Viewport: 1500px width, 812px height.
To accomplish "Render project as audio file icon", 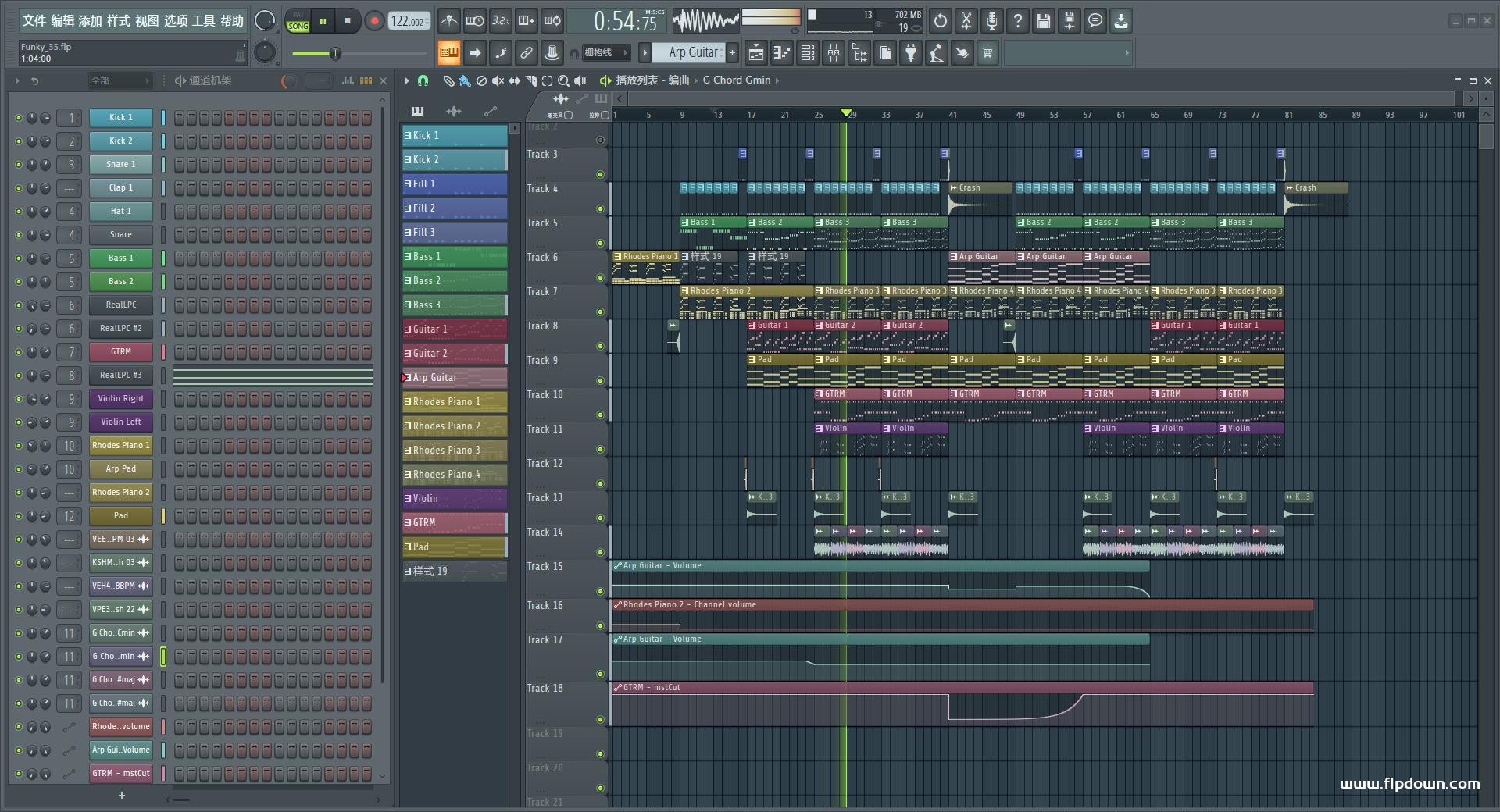I will [x=1070, y=21].
